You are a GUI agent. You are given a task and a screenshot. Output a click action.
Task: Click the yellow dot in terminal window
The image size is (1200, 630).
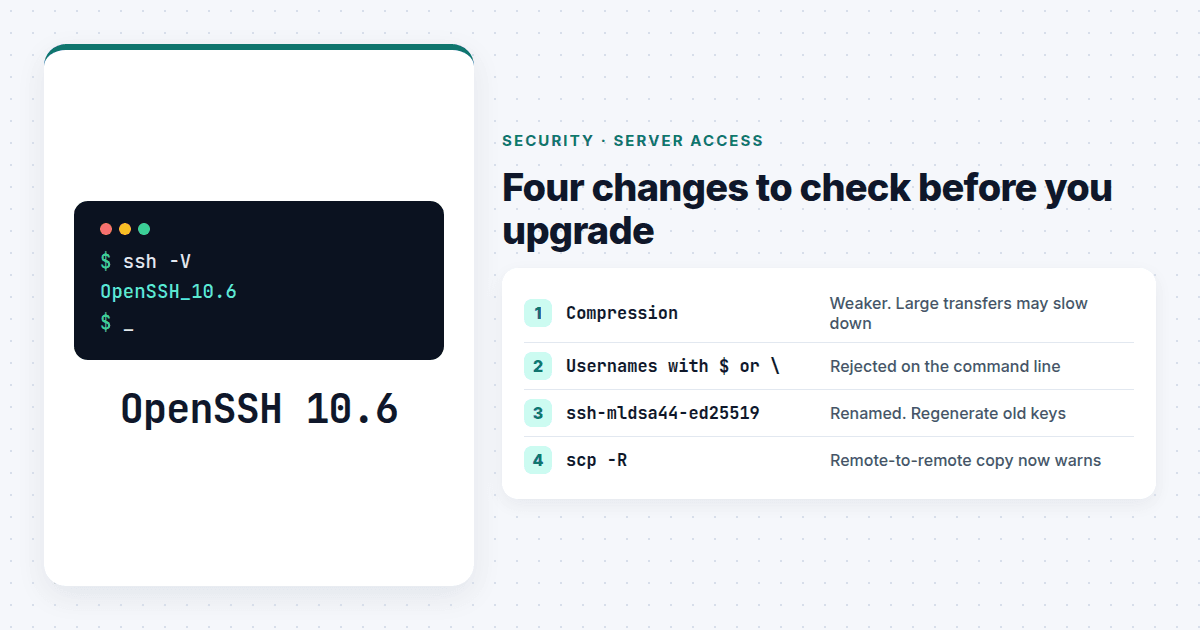pyautogui.click(x=125, y=229)
